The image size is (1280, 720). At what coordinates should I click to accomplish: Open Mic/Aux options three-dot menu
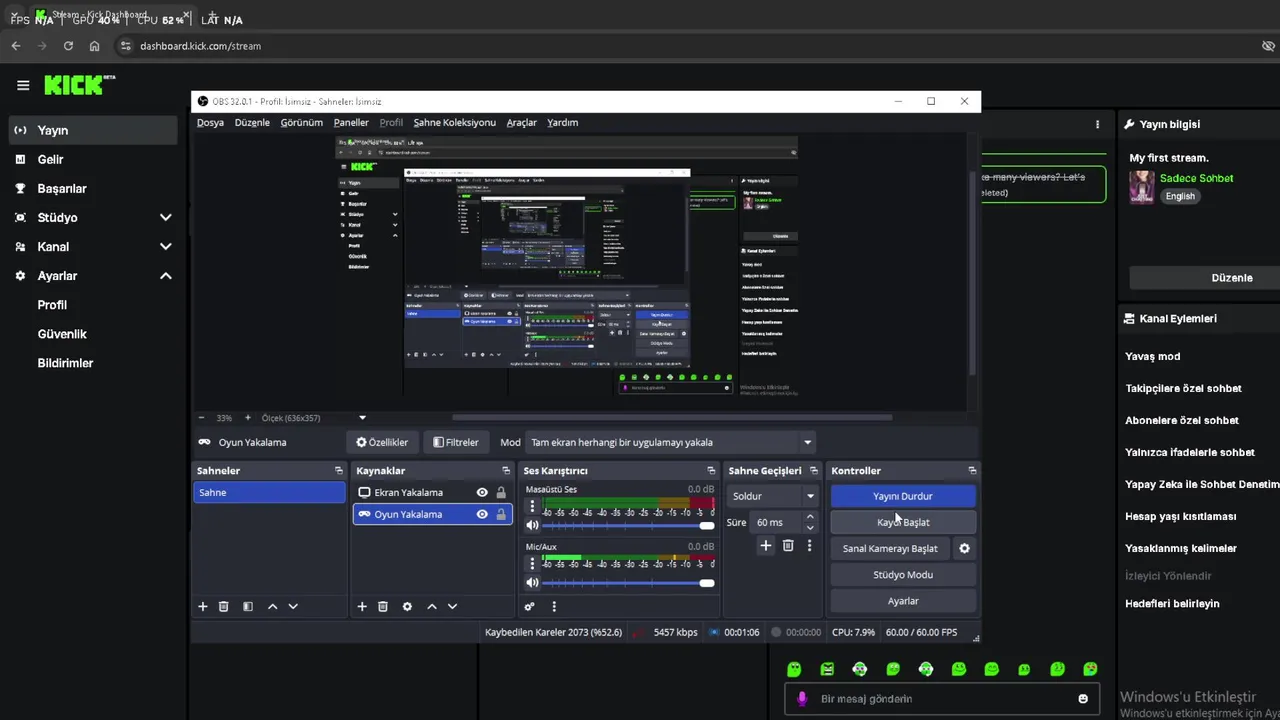coord(532,564)
